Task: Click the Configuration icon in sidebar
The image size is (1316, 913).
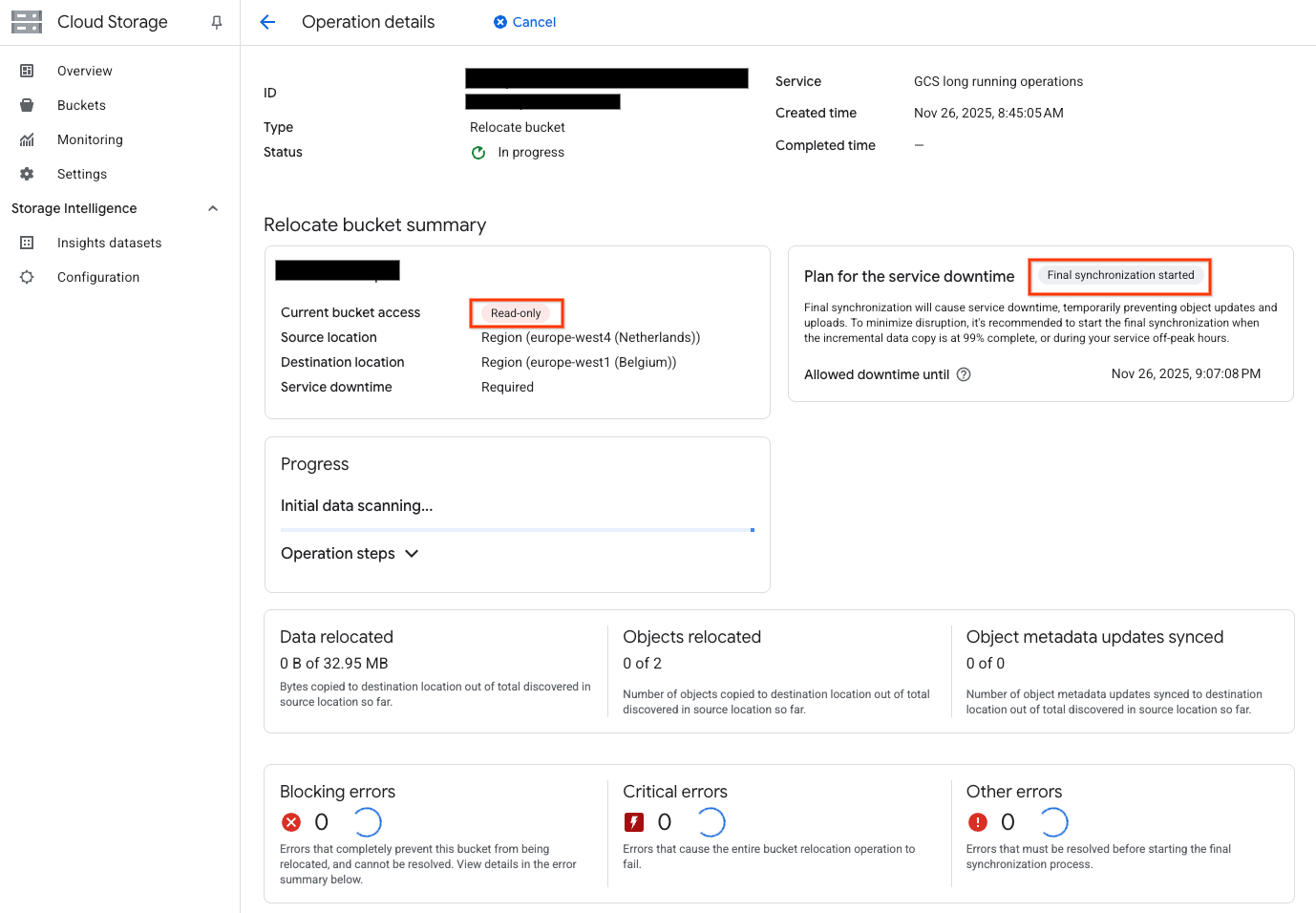Action: [x=27, y=277]
